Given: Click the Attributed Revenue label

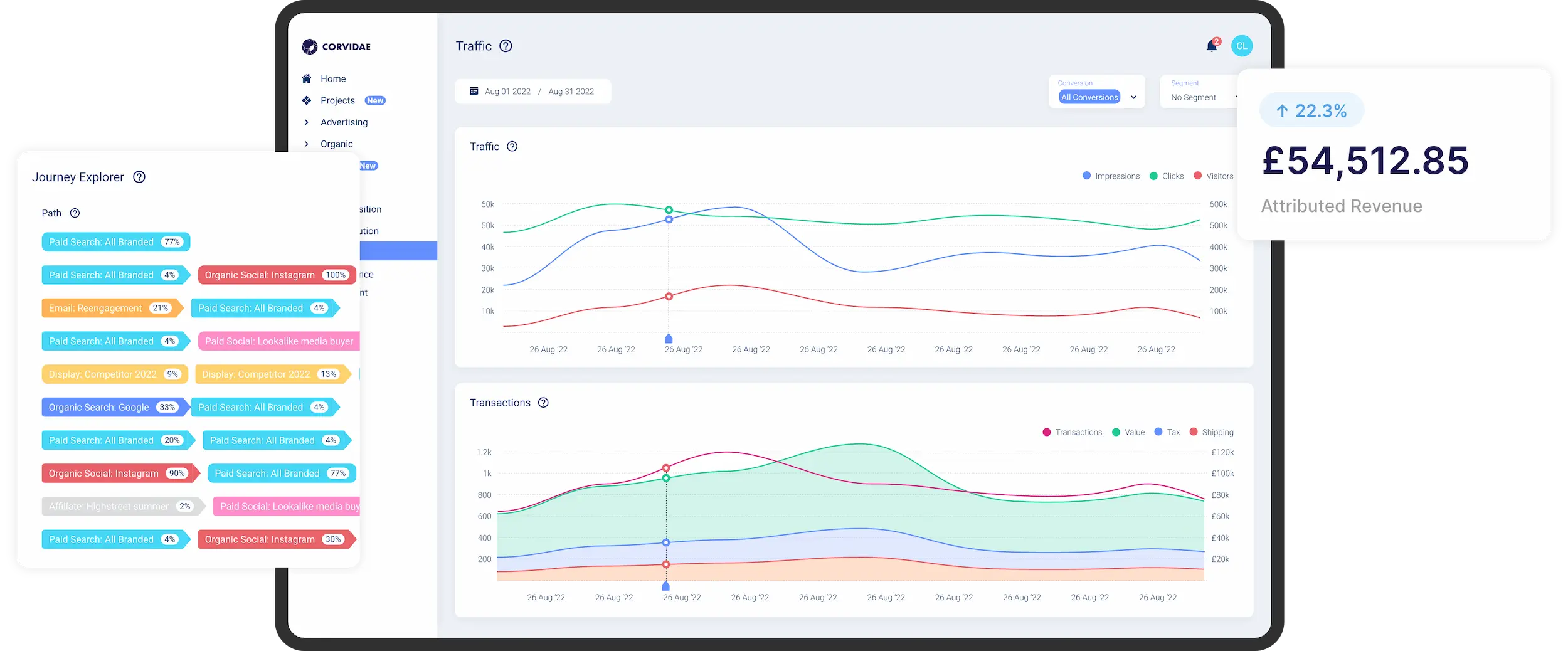Looking at the screenshot, I should click(x=1342, y=206).
